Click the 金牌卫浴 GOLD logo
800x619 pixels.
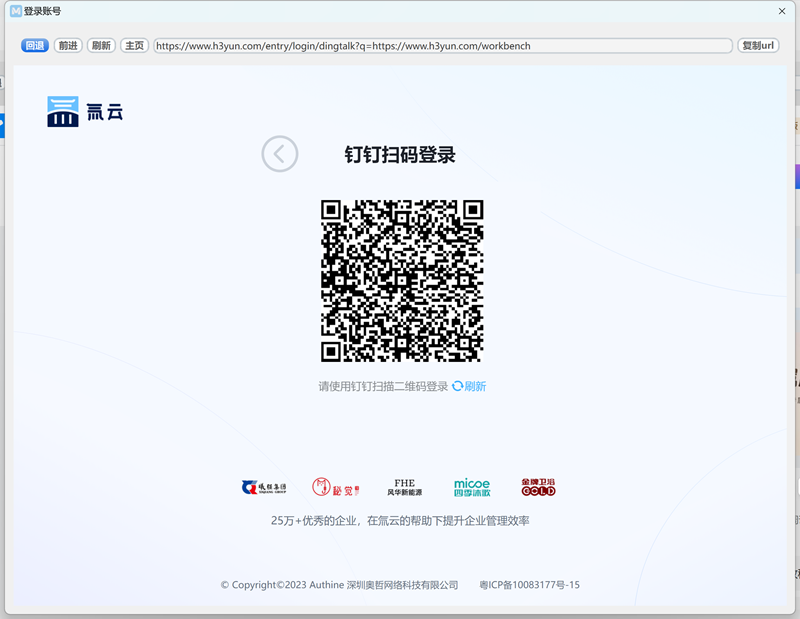(538, 487)
